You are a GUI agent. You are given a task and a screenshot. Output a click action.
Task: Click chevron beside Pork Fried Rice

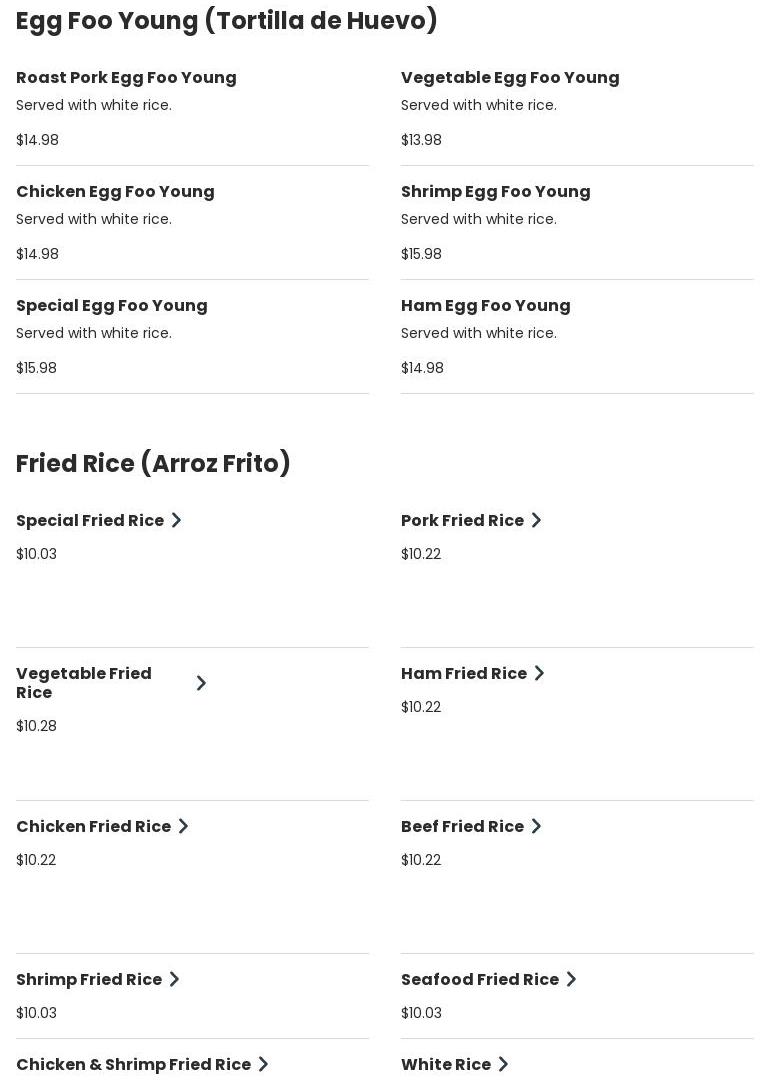tap(536, 520)
